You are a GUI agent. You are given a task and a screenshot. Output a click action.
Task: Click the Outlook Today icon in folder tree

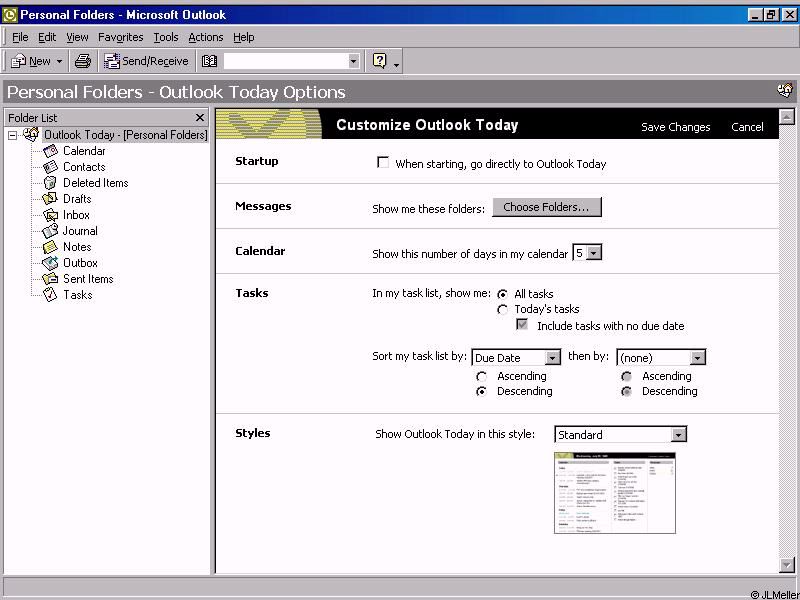tap(31, 135)
